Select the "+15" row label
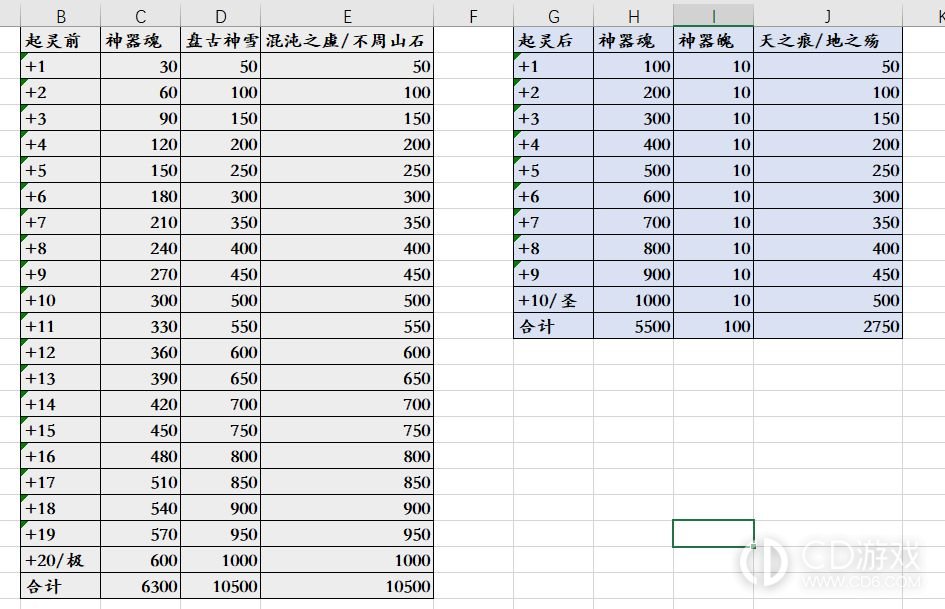Viewport: 945px width, 609px height. 60,430
